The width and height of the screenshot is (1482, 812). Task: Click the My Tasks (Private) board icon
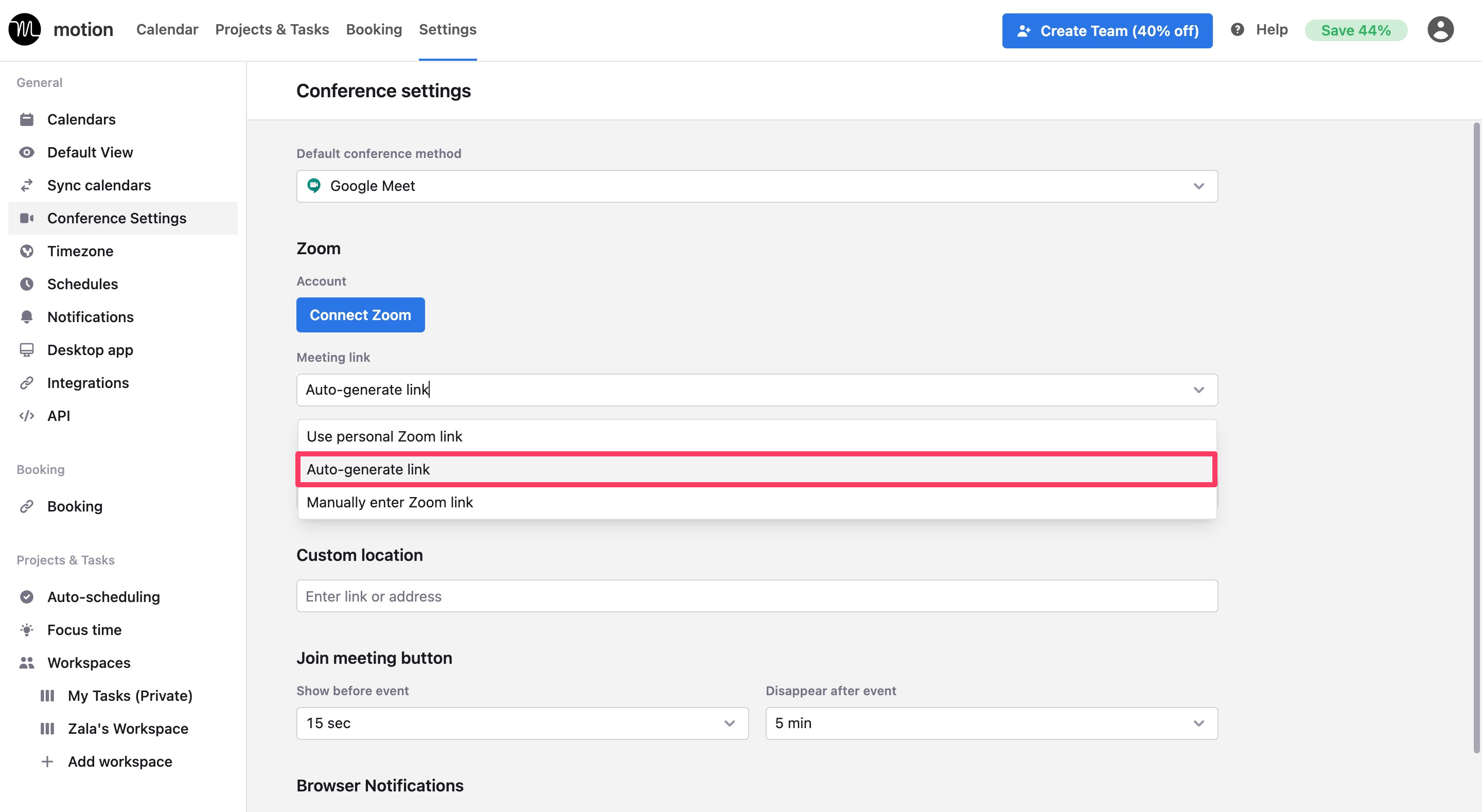point(47,696)
